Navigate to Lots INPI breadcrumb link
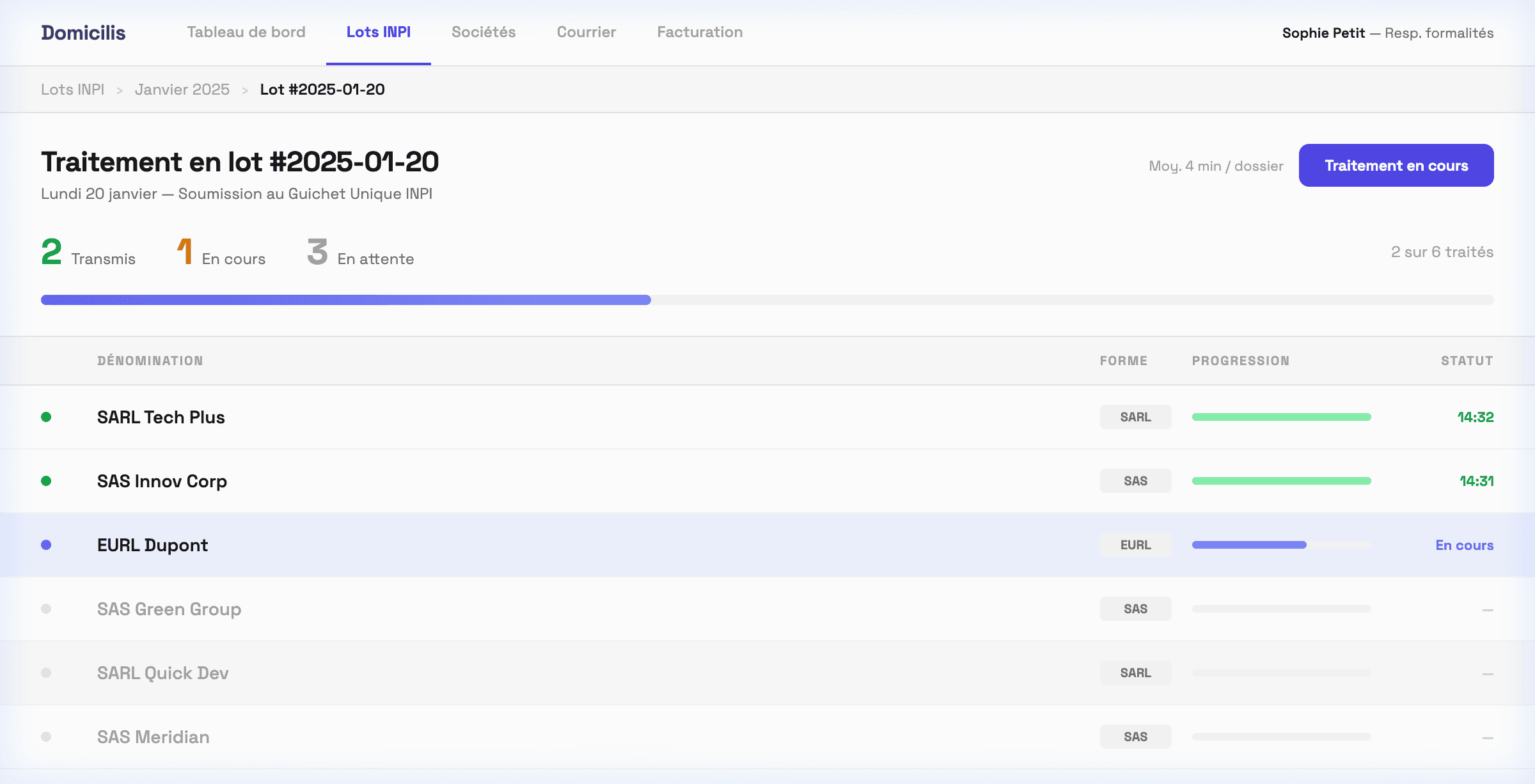1535x784 pixels. 72,90
